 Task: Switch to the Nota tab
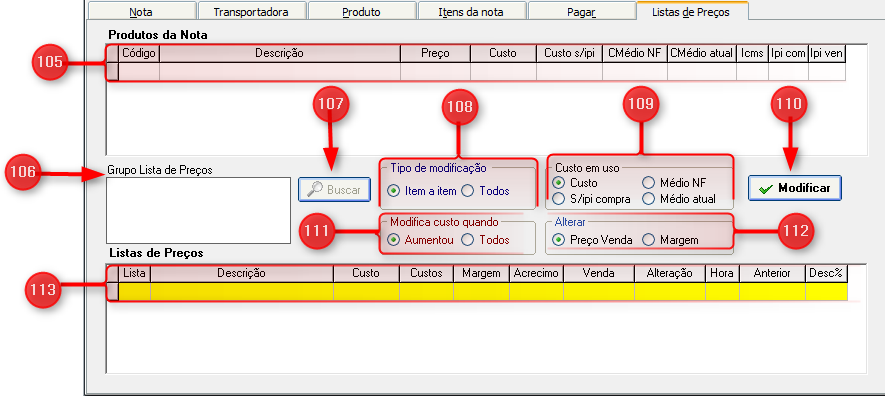pyautogui.click(x=141, y=11)
